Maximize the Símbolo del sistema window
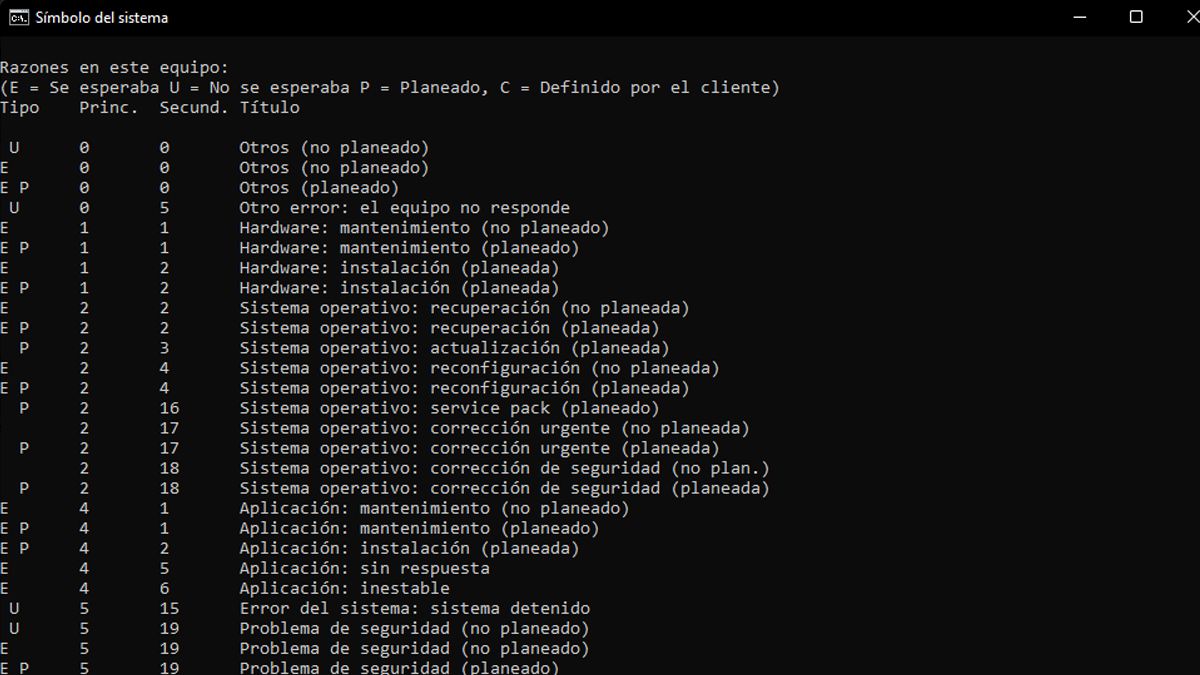 click(x=1136, y=17)
